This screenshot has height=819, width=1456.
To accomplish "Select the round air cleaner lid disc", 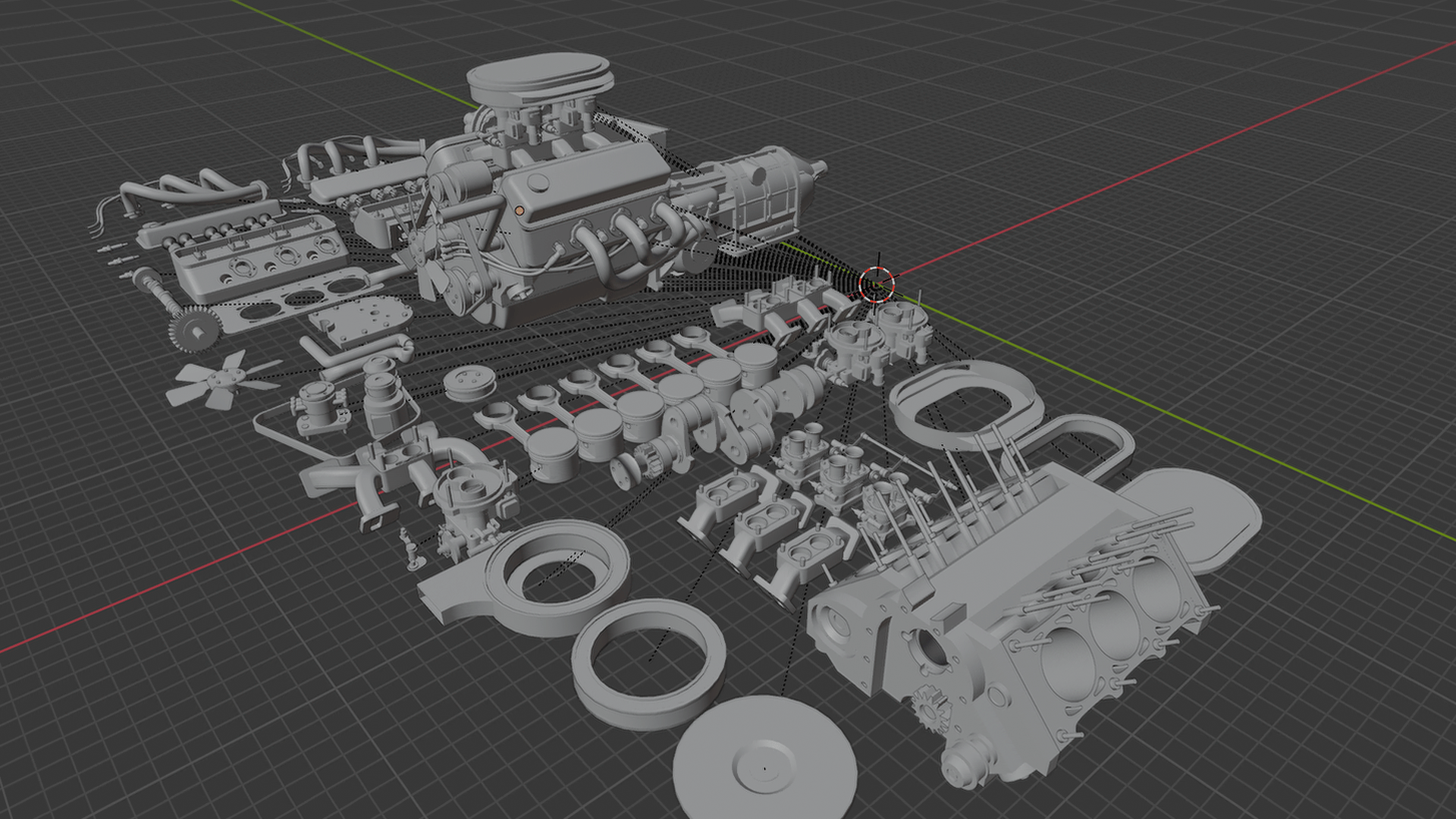I will 764,758.
